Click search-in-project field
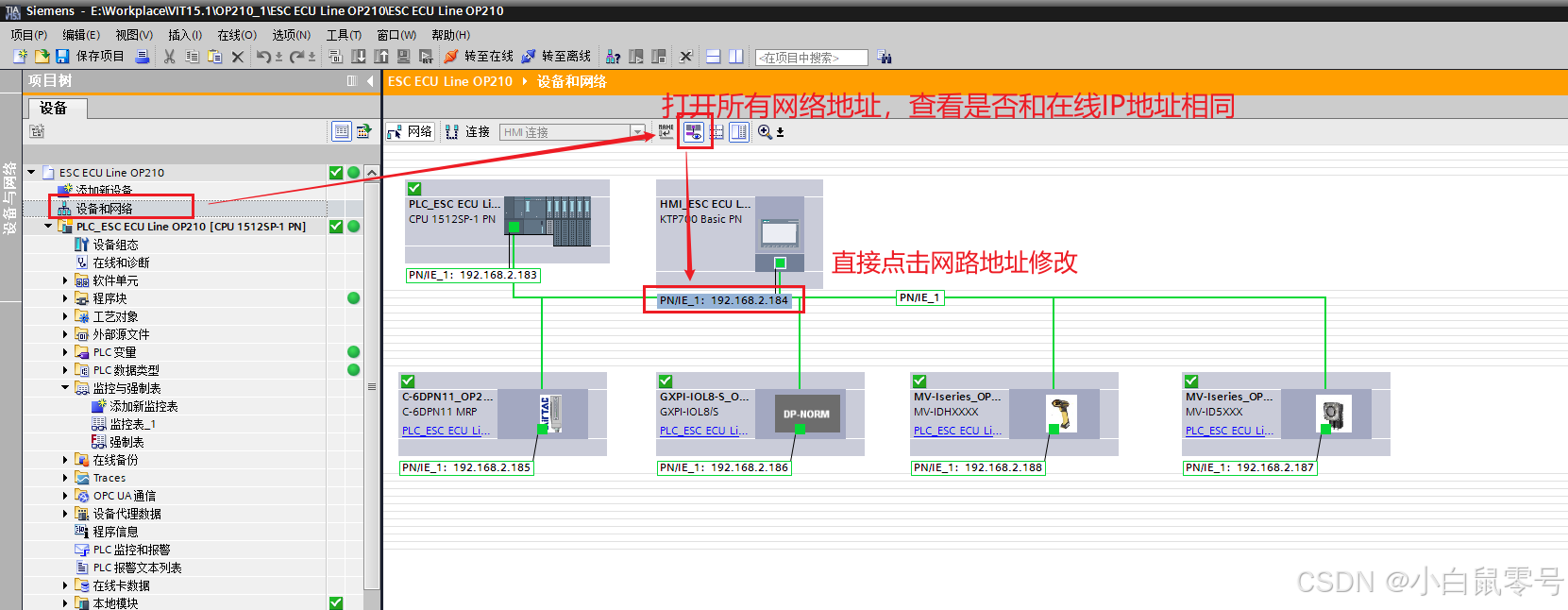The image size is (1568, 610). [812, 58]
